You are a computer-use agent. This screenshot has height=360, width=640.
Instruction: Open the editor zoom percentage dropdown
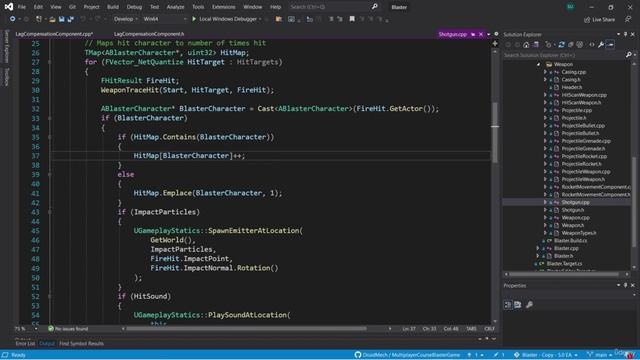coord(36,329)
